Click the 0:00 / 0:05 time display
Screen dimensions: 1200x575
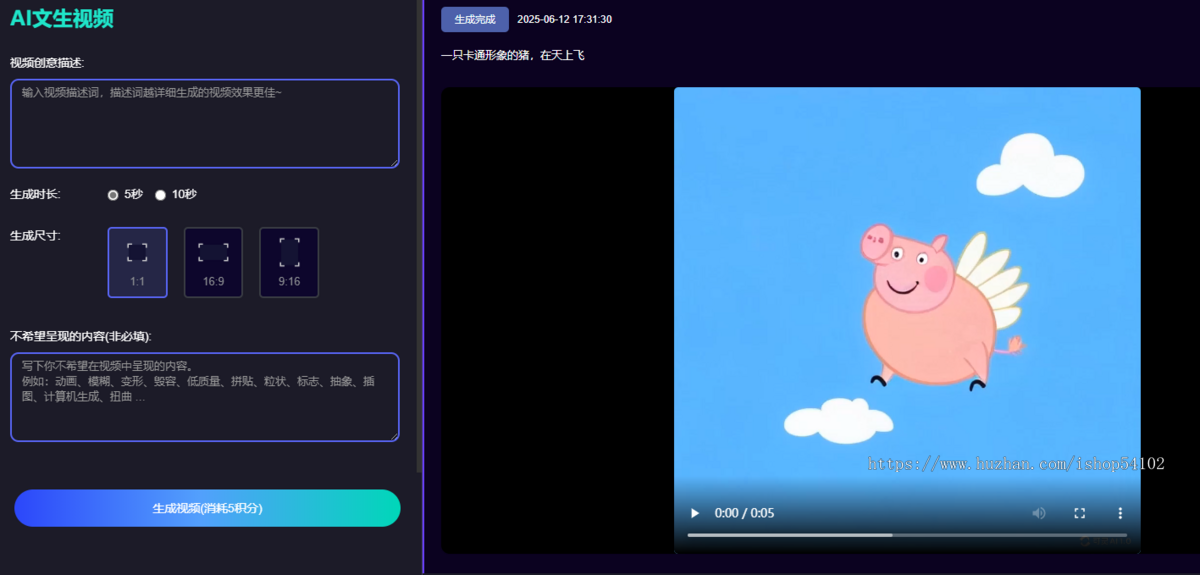744,513
